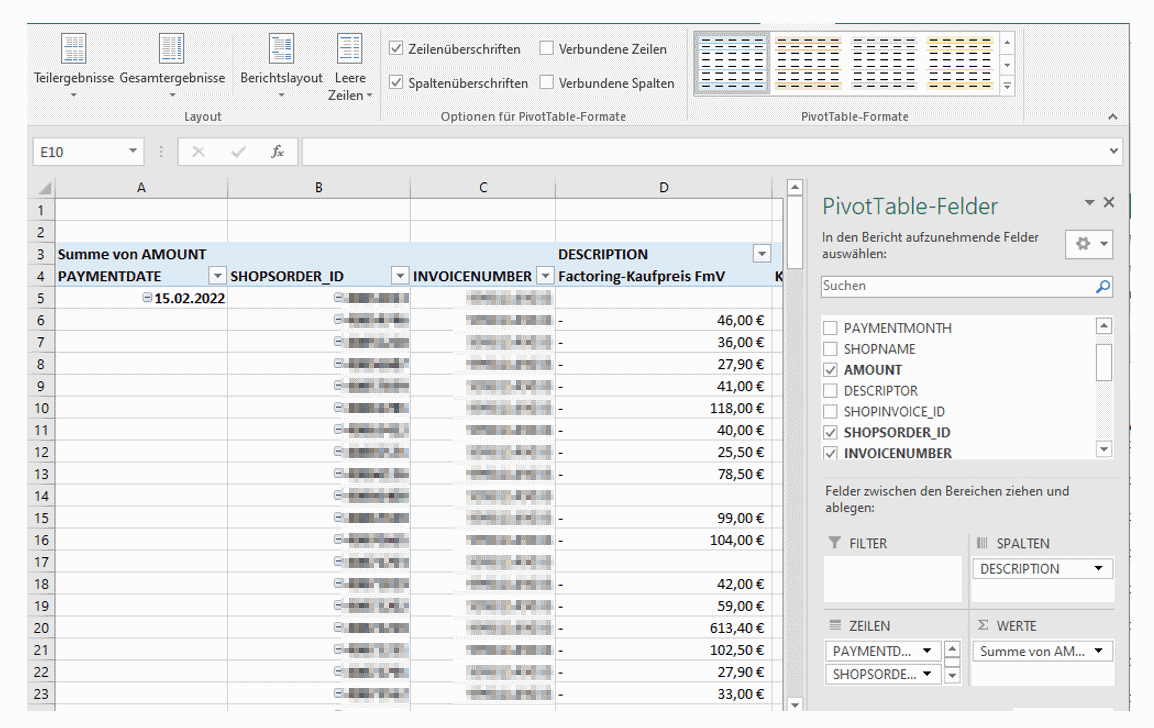Uncheck the Zeilenüberschriften checkbox
This screenshot has height=728, width=1154.
(x=395, y=48)
